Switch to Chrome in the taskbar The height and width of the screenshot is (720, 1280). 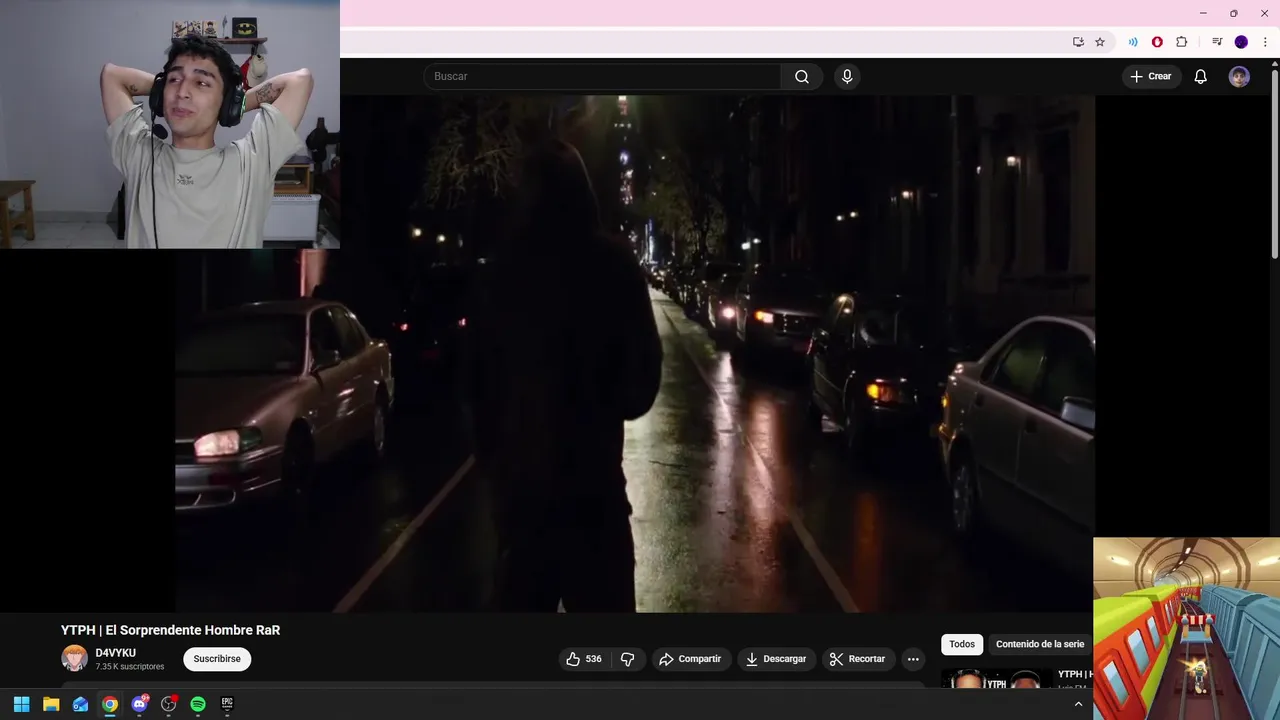tap(110, 704)
